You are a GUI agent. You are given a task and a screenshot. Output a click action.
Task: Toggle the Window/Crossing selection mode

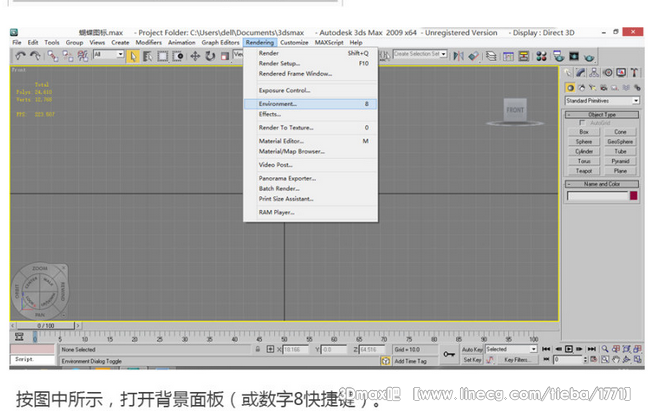(x=178, y=56)
